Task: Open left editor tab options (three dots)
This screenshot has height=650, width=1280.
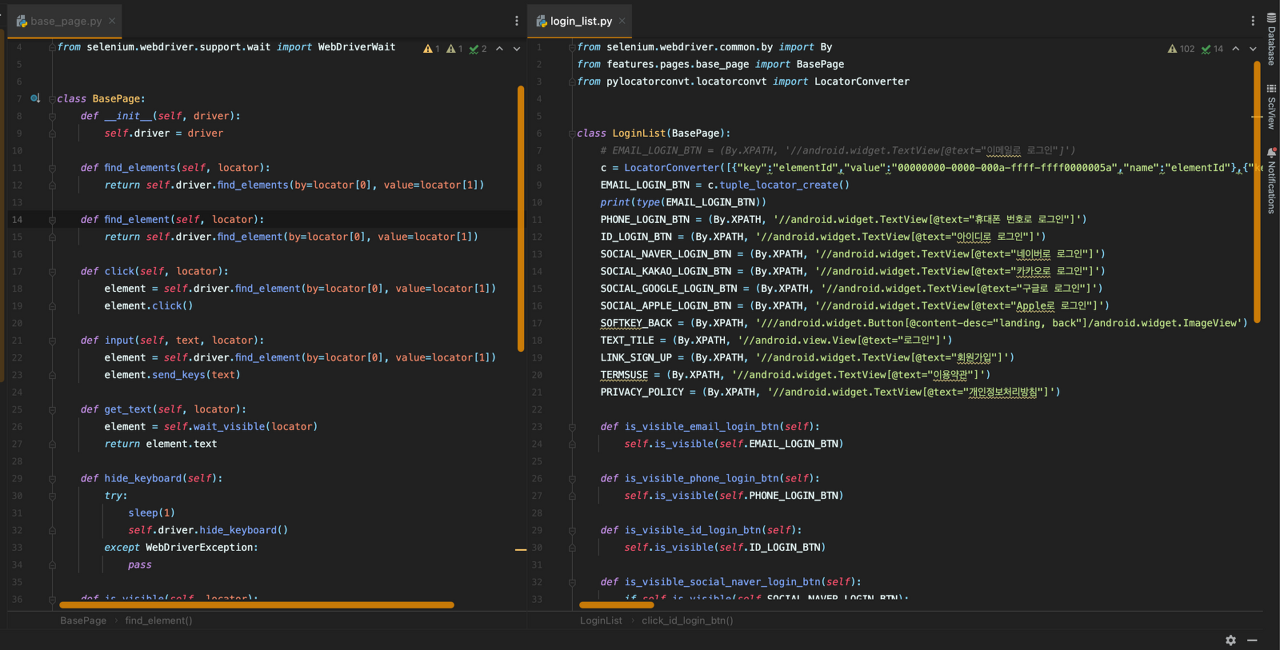Action: [x=516, y=21]
